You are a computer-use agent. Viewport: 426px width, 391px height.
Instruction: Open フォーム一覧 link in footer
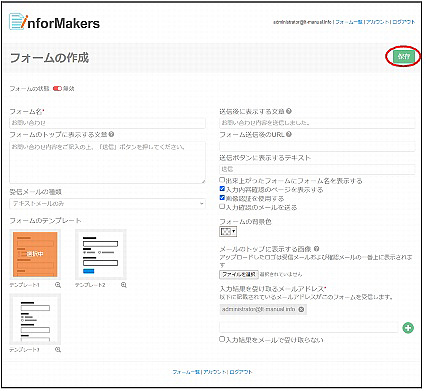tap(186, 372)
